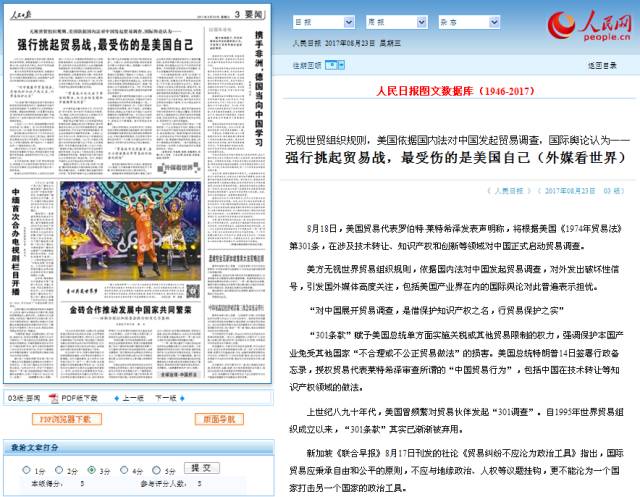Click the vertical 中缅首次合办电视剧栏目开播 headline
This screenshot has height=497, width=640.
pos(16,242)
